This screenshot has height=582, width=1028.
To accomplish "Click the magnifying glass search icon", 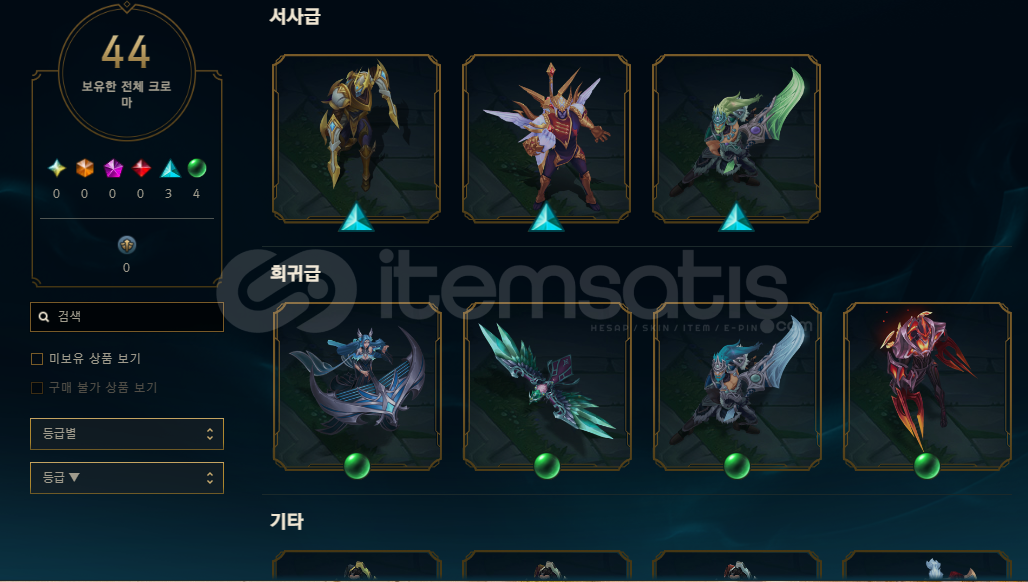I will coord(44,317).
